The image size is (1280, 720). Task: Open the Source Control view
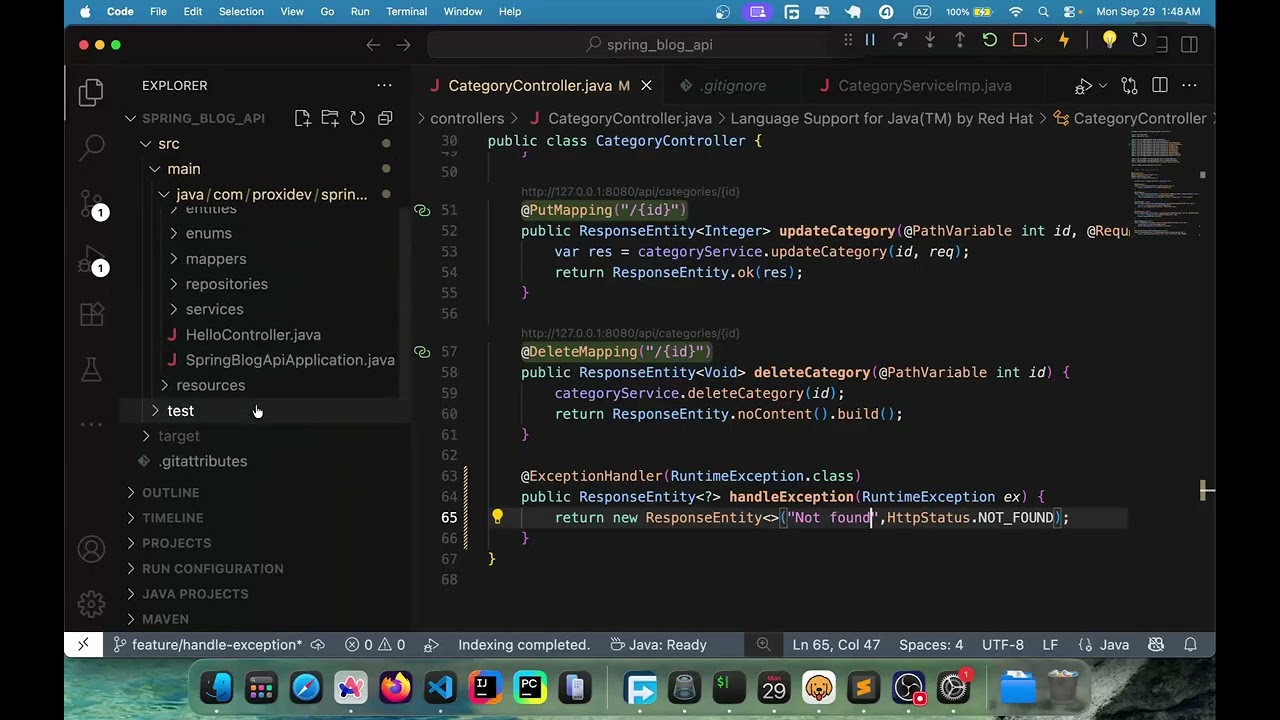click(92, 204)
